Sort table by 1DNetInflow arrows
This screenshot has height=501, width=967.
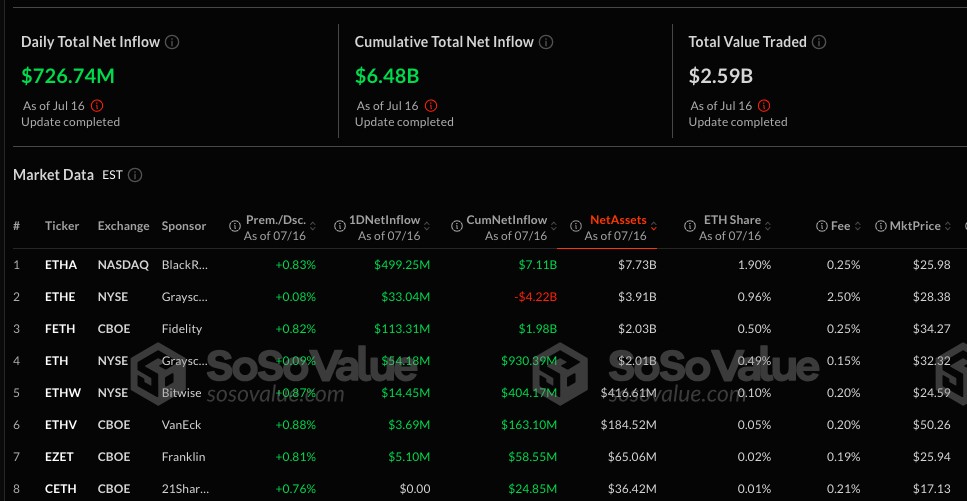pos(427,226)
